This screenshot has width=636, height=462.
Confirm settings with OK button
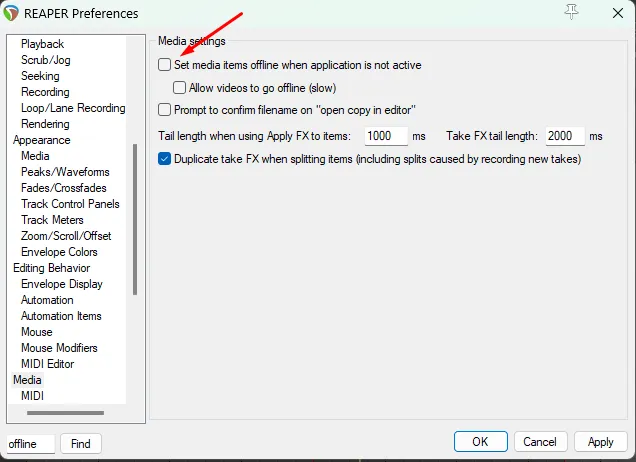(x=481, y=441)
